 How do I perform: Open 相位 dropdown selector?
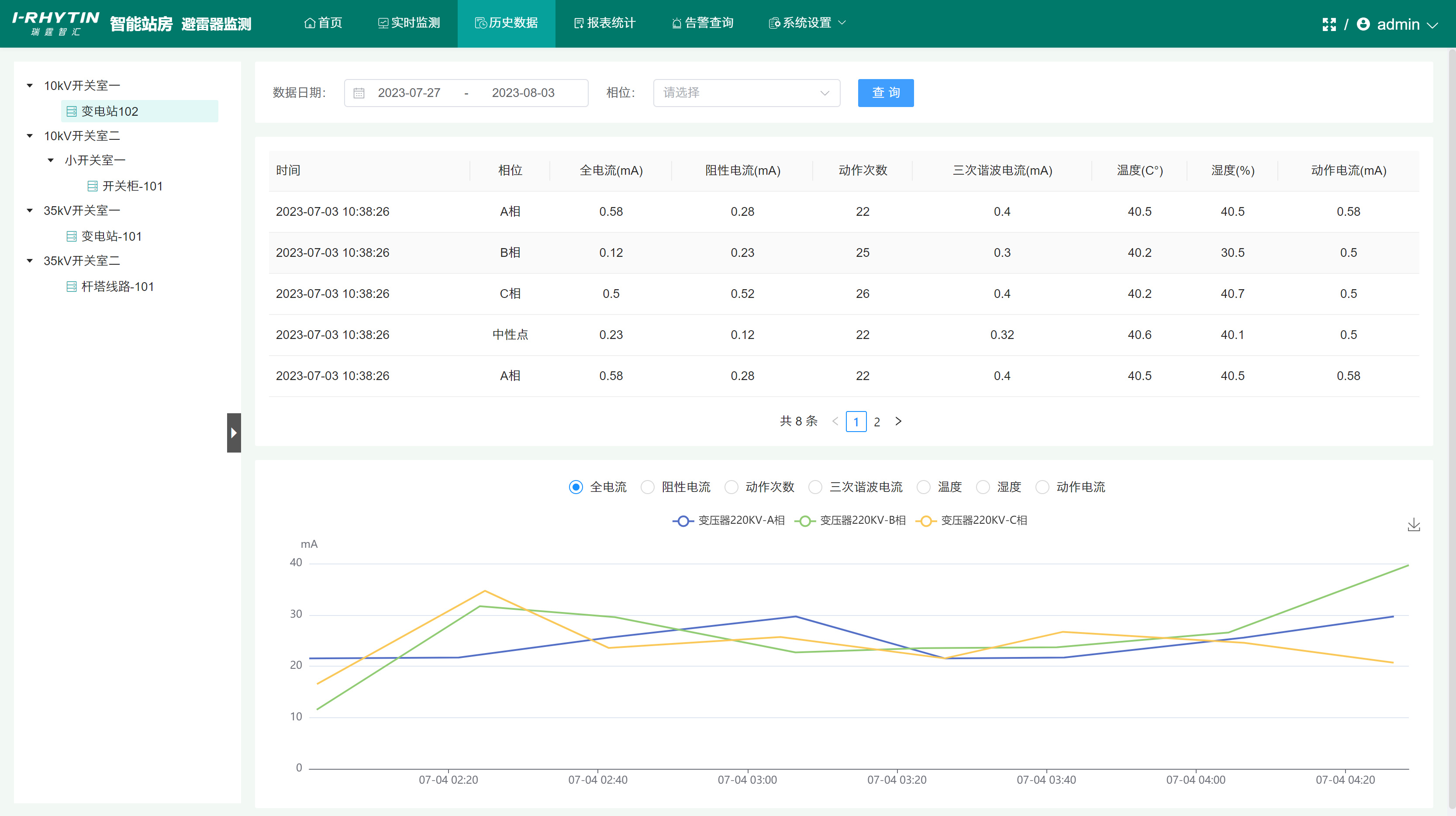click(x=745, y=92)
